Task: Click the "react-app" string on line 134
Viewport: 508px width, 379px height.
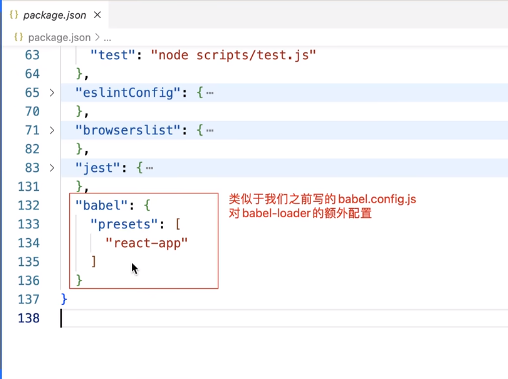Action: [x=147, y=243]
